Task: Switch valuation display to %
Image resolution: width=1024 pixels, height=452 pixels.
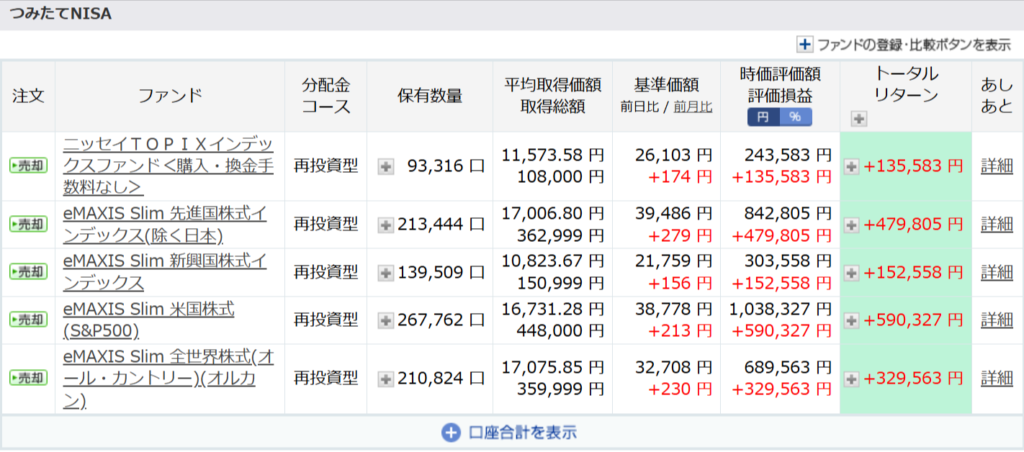Action: click(x=796, y=117)
